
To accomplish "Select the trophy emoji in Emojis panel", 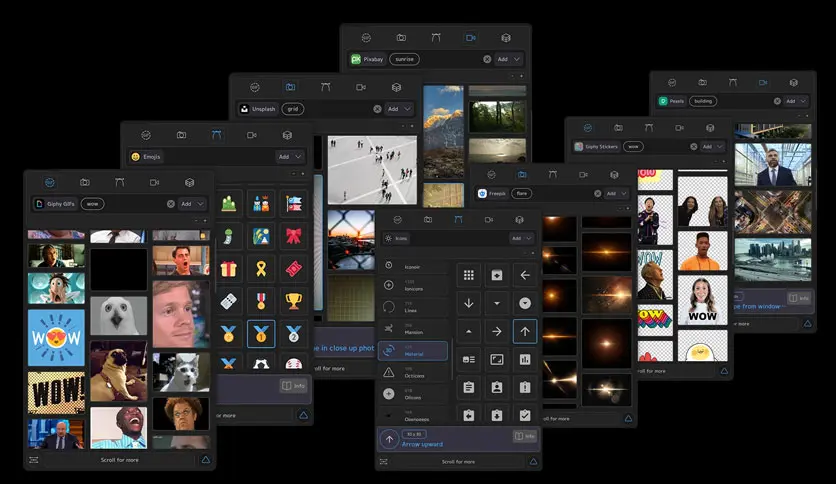I will click(293, 301).
